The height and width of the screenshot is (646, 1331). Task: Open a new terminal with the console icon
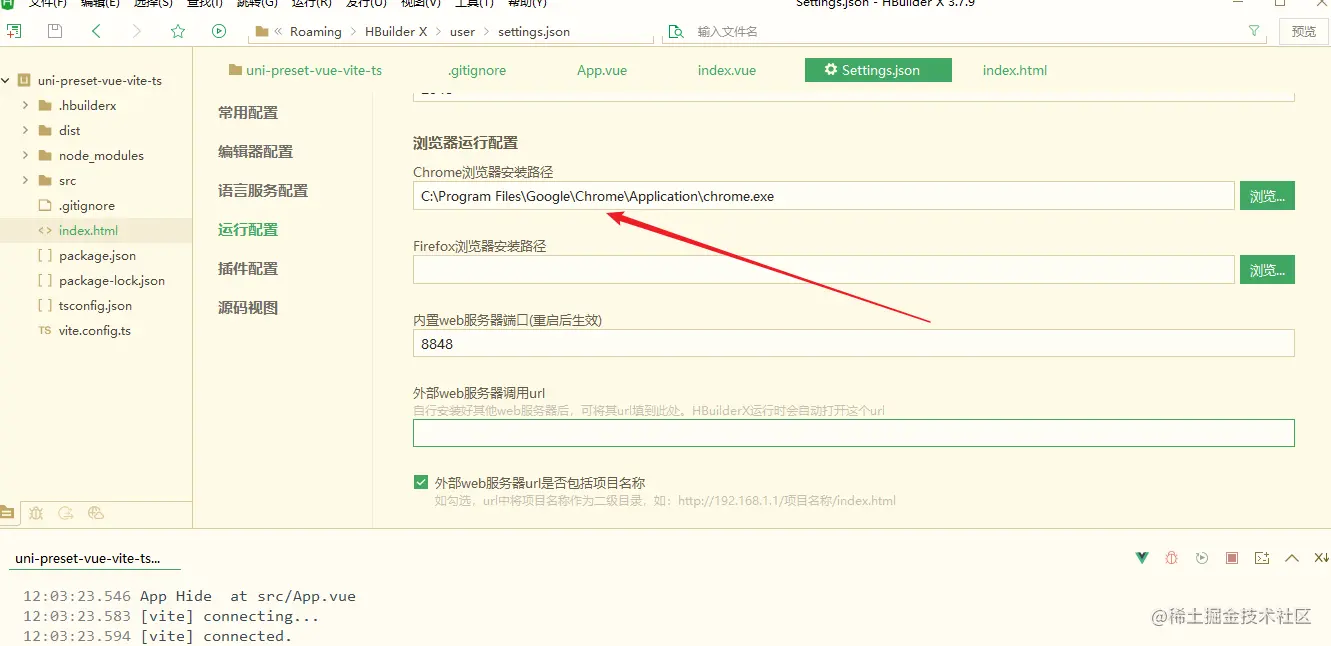(1262, 558)
